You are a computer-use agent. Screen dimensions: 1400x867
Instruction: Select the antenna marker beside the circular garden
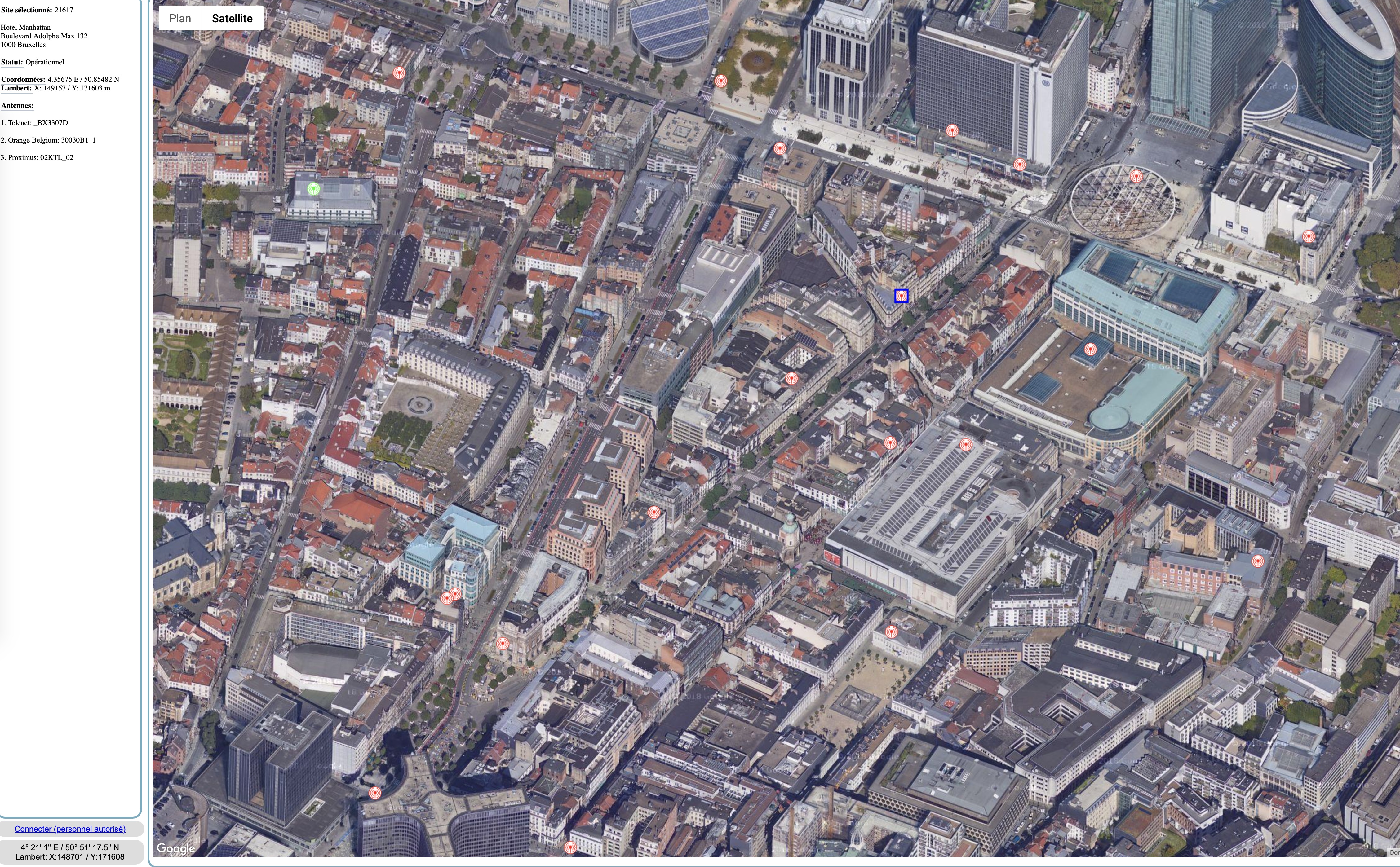(x=721, y=81)
